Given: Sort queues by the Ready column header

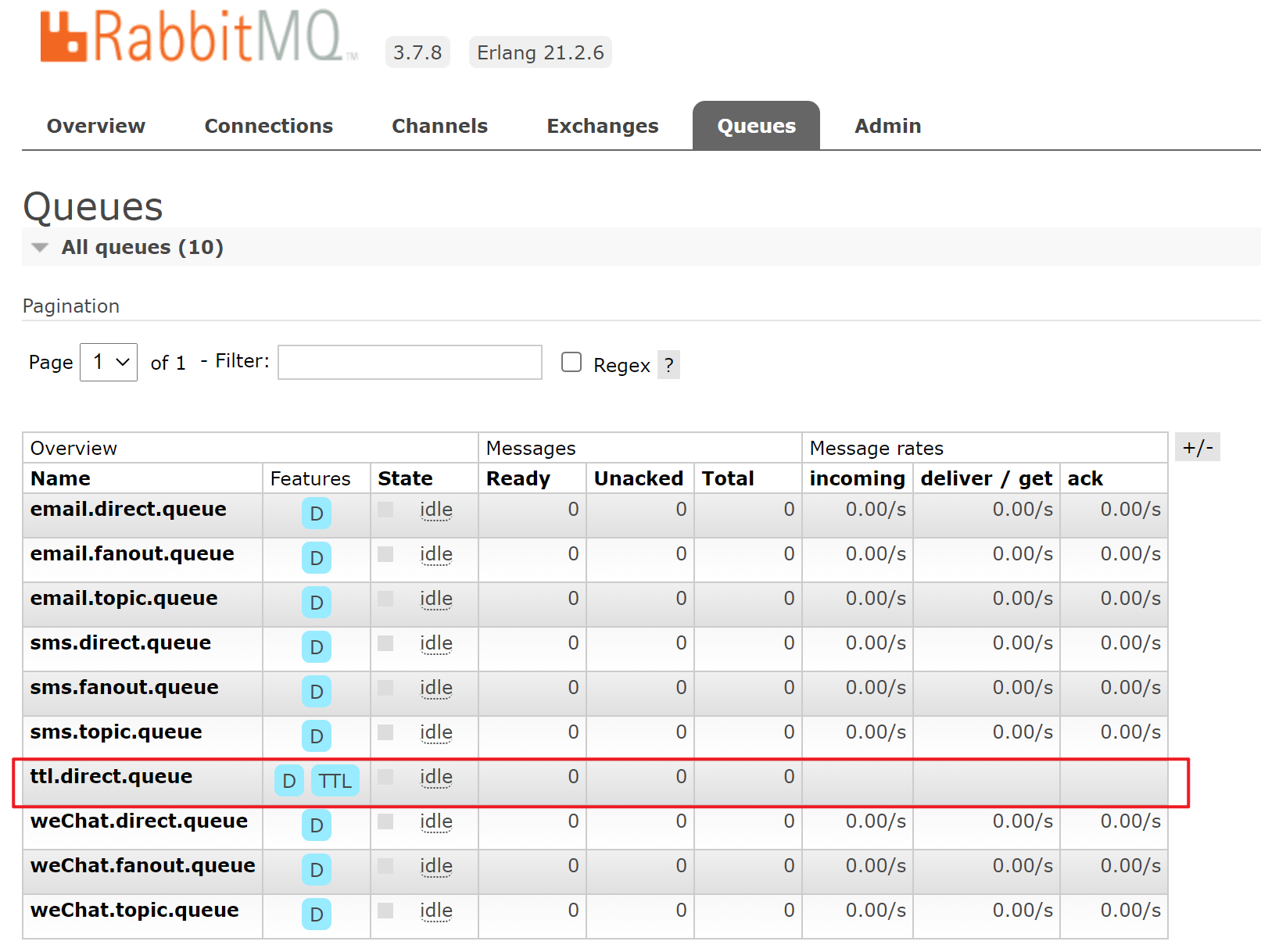Looking at the screenshot, I should point(518,478).
